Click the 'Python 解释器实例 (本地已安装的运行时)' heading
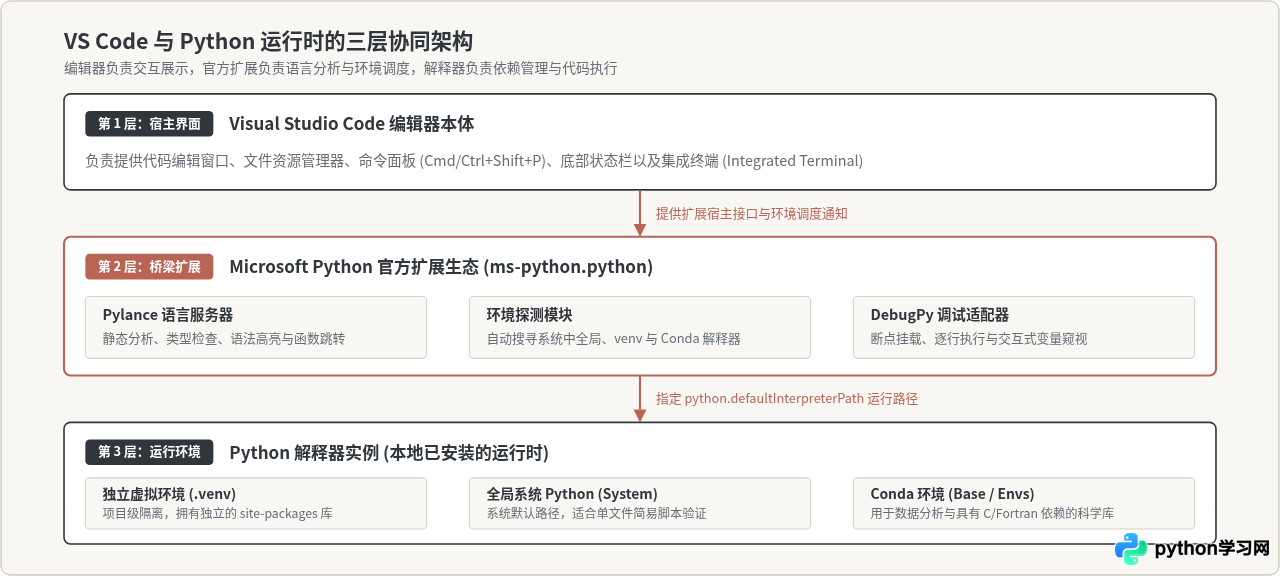The height and width of the screenshot is (576, 1280). [389, 452]
